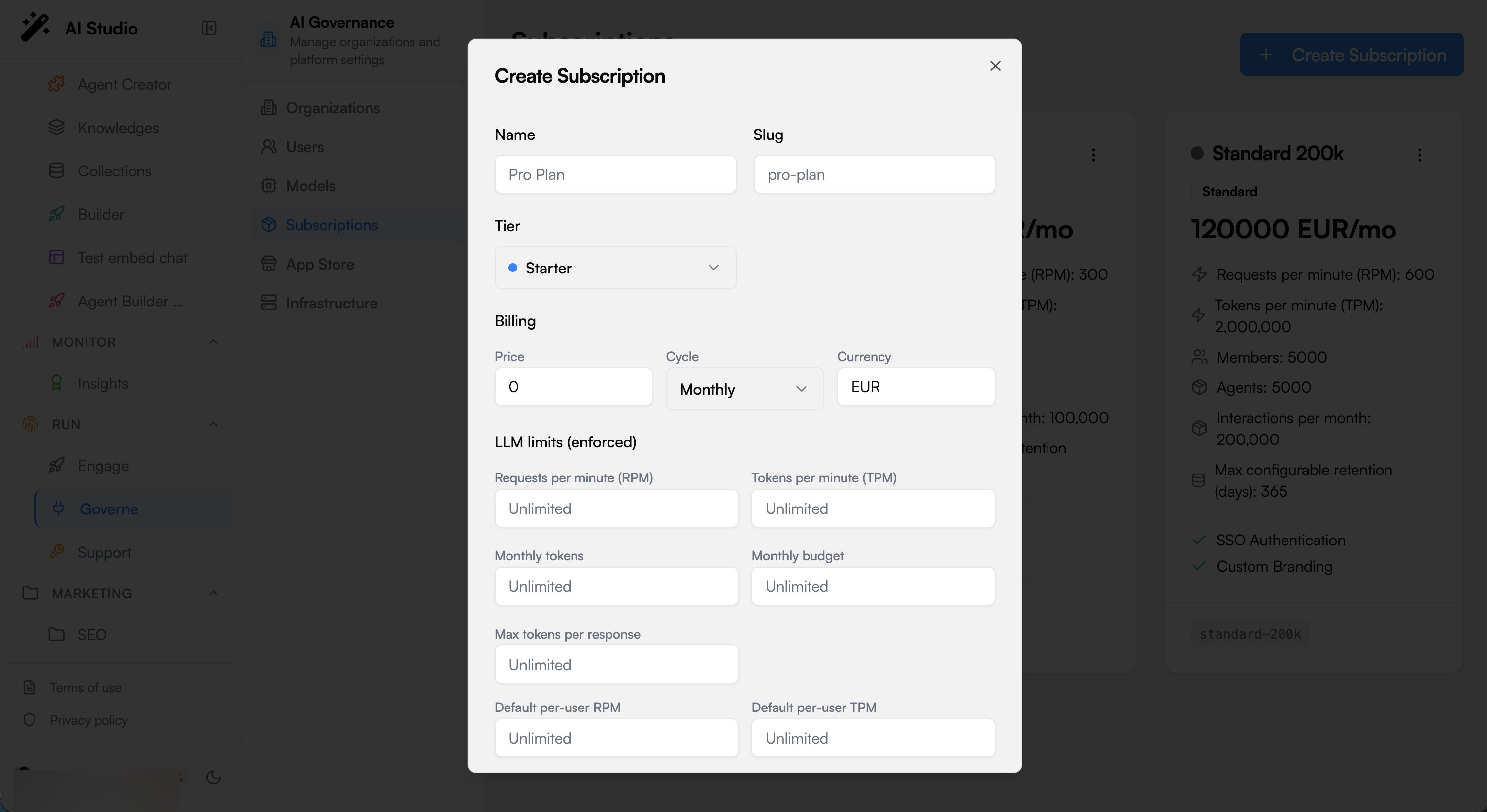Click the Engage rocket icon
1487x812 pixels.
(57, 465)
